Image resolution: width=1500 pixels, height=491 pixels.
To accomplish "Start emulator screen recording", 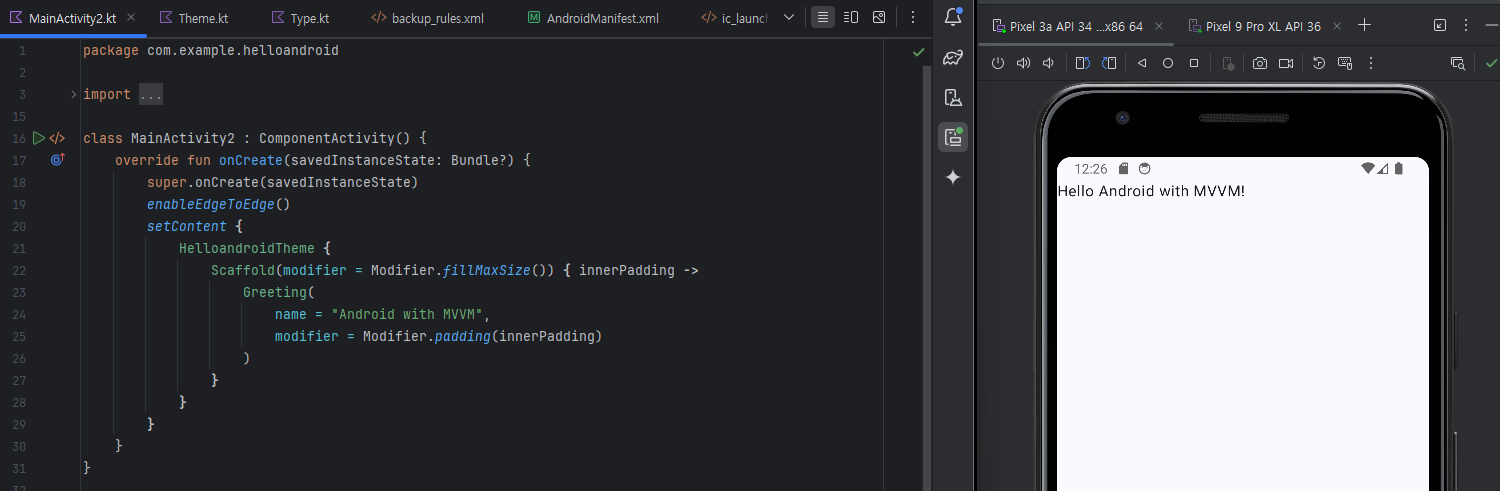I will point(1286,63).
